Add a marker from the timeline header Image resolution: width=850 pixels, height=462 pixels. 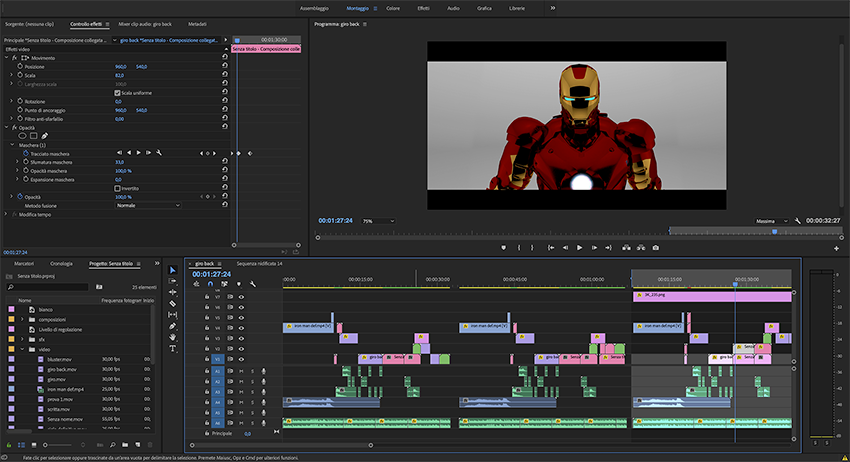click(239, 284)
